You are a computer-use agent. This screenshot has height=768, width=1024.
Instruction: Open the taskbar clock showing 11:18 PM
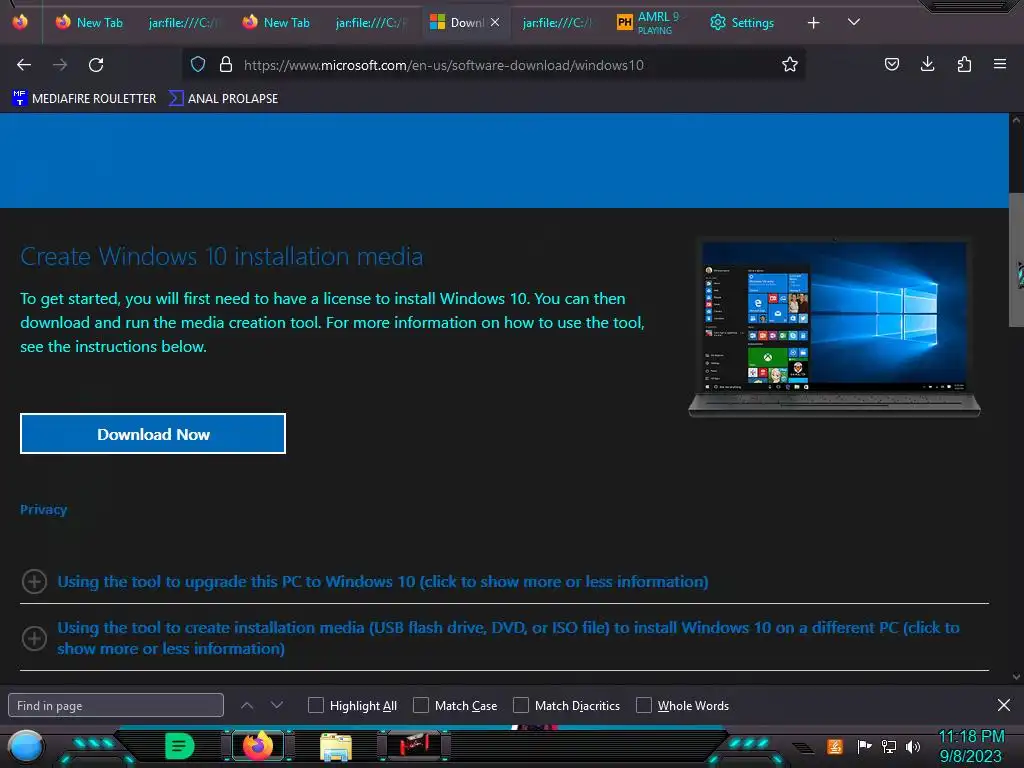[970, 746]
